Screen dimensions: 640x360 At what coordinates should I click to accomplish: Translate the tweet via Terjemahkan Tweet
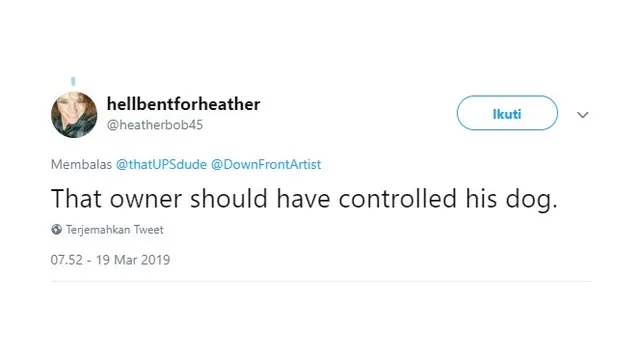click(115, 230)
